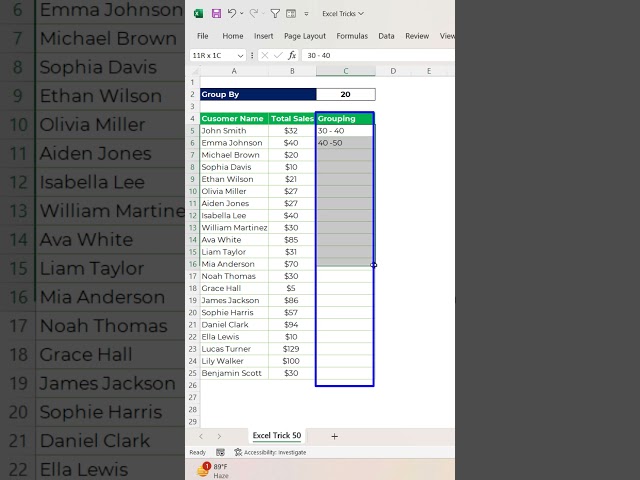
Task: Expand the Name Box dropdown arrow
Action: coord(240,56)
